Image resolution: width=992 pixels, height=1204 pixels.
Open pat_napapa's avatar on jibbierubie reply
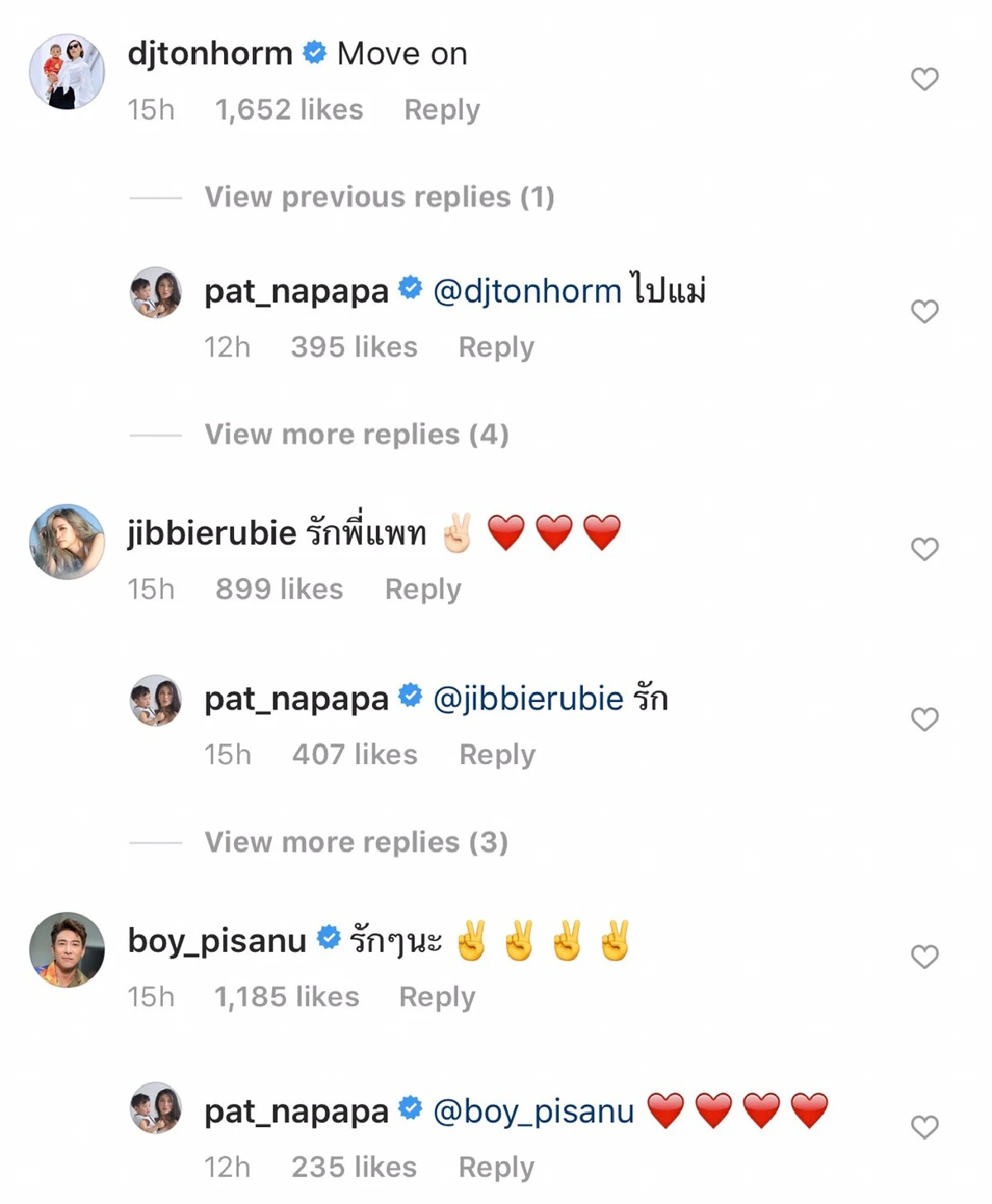(x=155, y=700)
